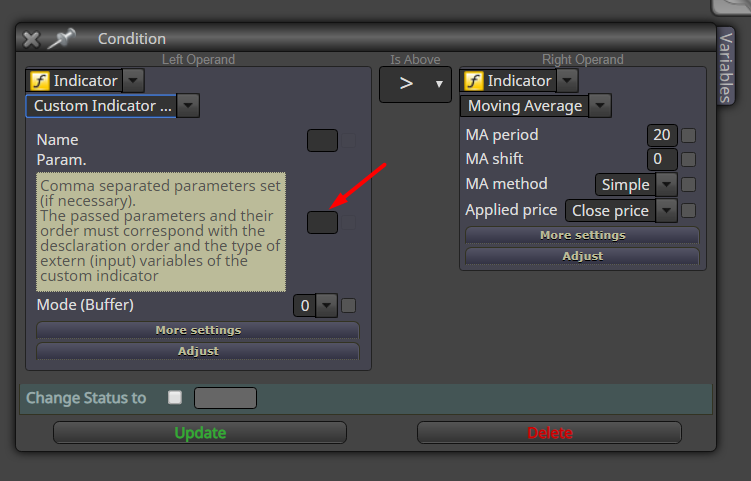
Task: Click the right operand Adjust button
Action: 582,256
